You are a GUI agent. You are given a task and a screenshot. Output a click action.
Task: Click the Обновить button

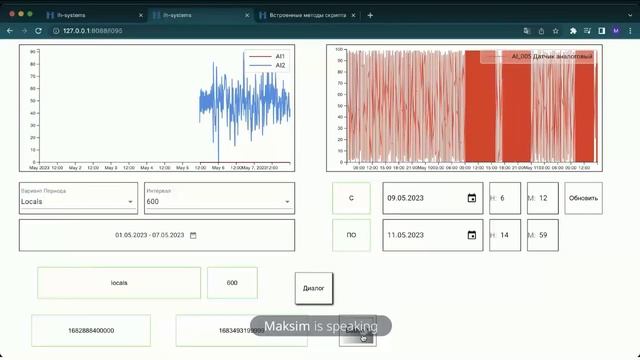click(583, 198)
